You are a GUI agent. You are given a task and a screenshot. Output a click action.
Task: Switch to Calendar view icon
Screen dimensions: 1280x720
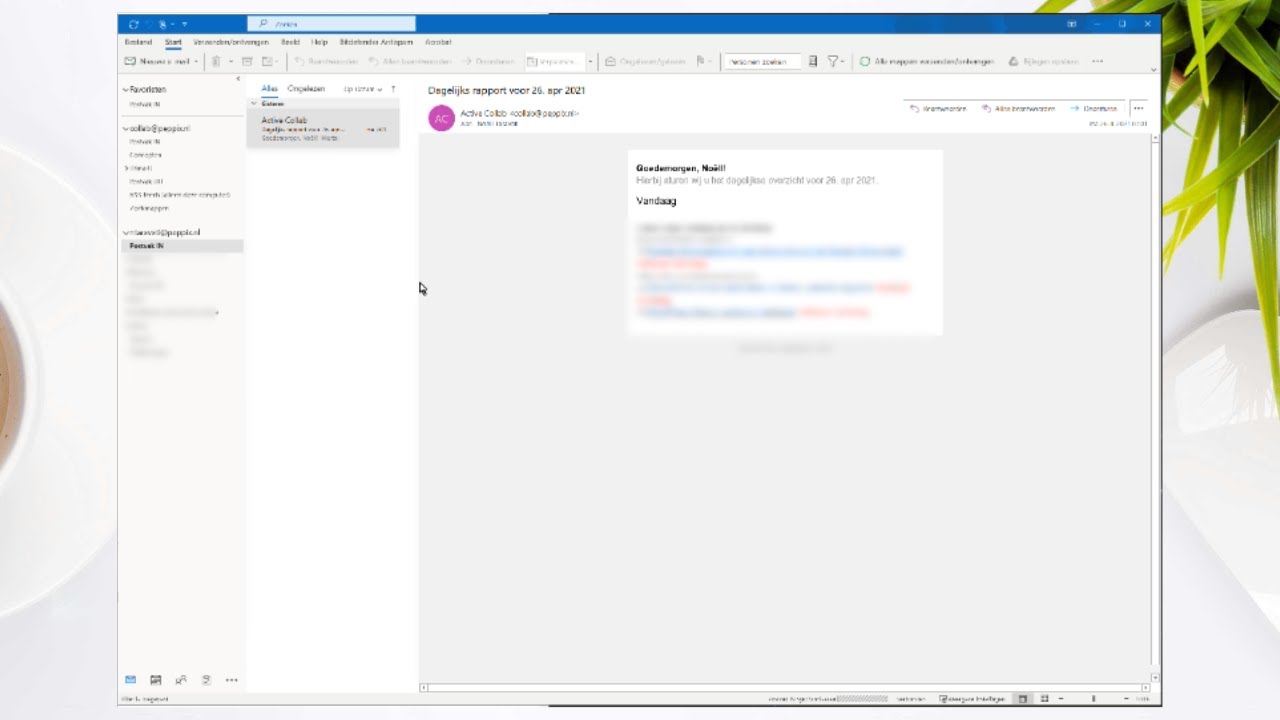(x=156, y=680)
